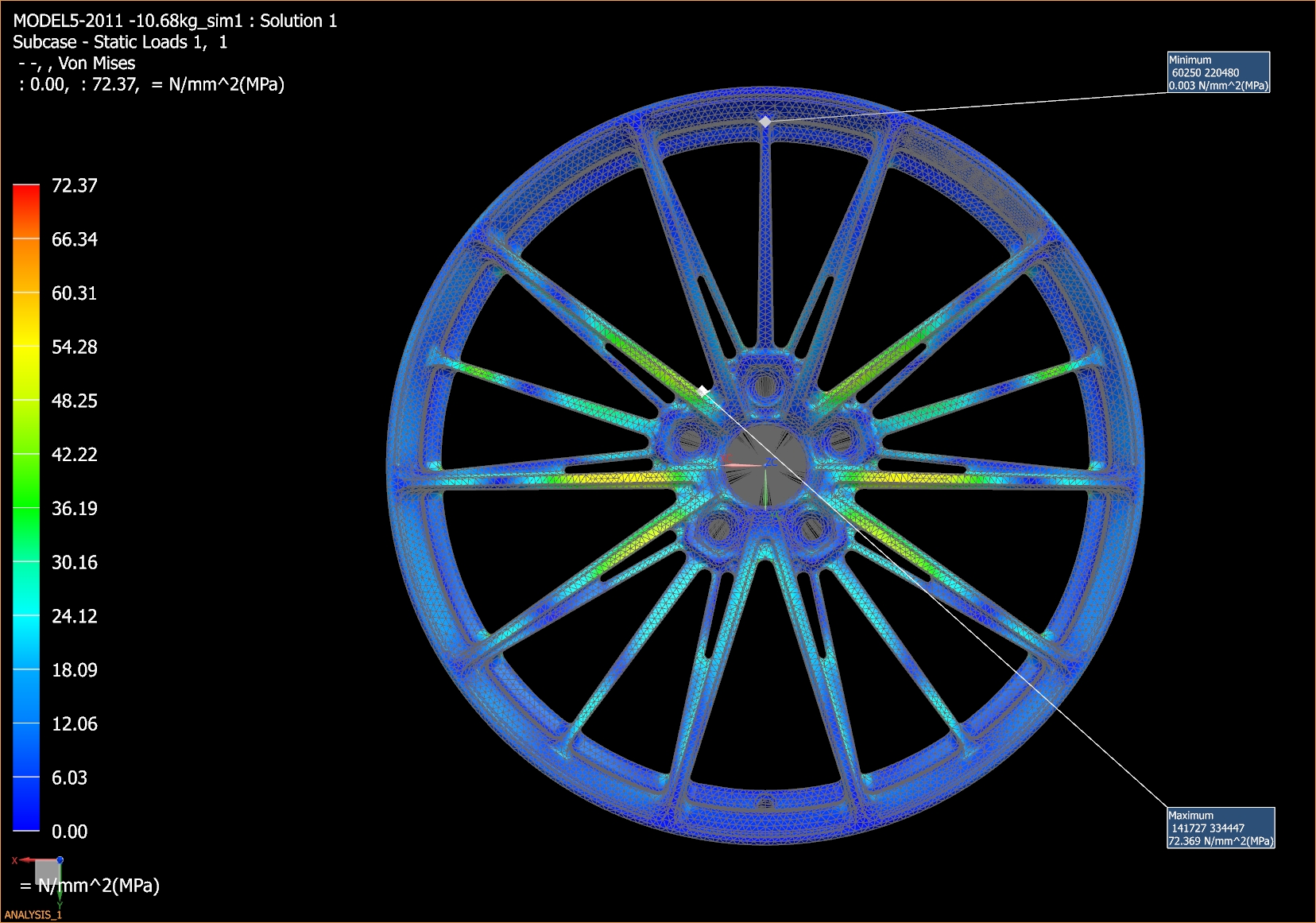Click the 72.37 maximum legend value
Image resolution: width=1316 pixels, height=923 pixels.
75,186
